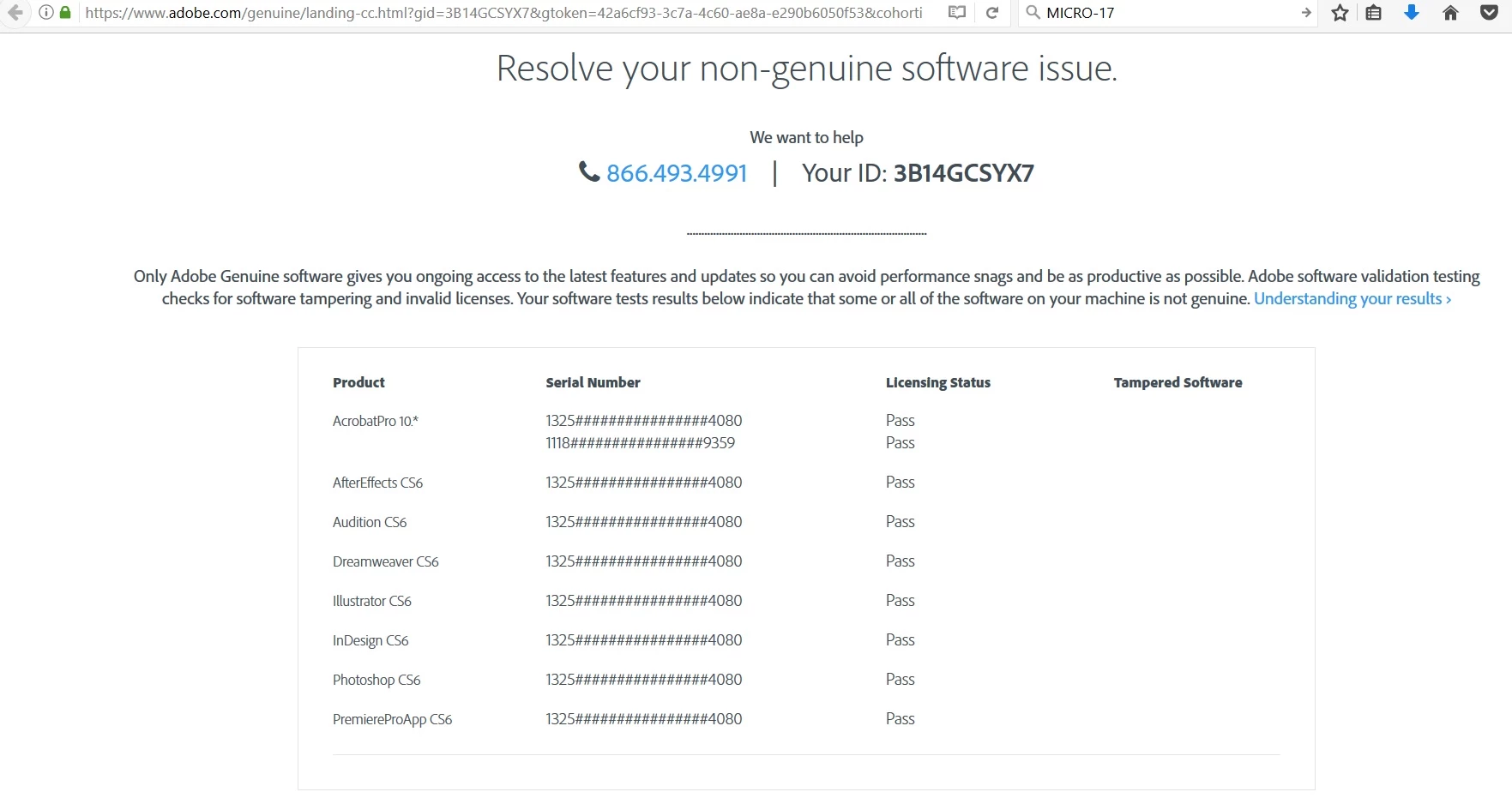Click the AfterEffects CS6 serial number
1512x804 pixels.
pyautogui.click(x=643, y=483)
